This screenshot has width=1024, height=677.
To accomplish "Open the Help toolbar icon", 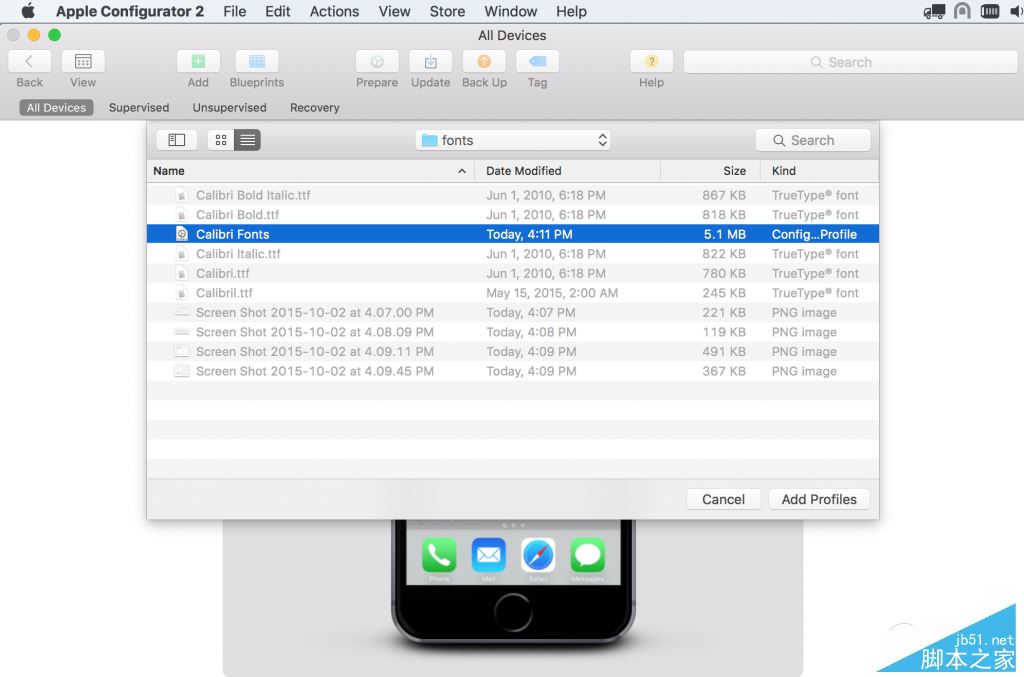I will [x=651, y=61].
